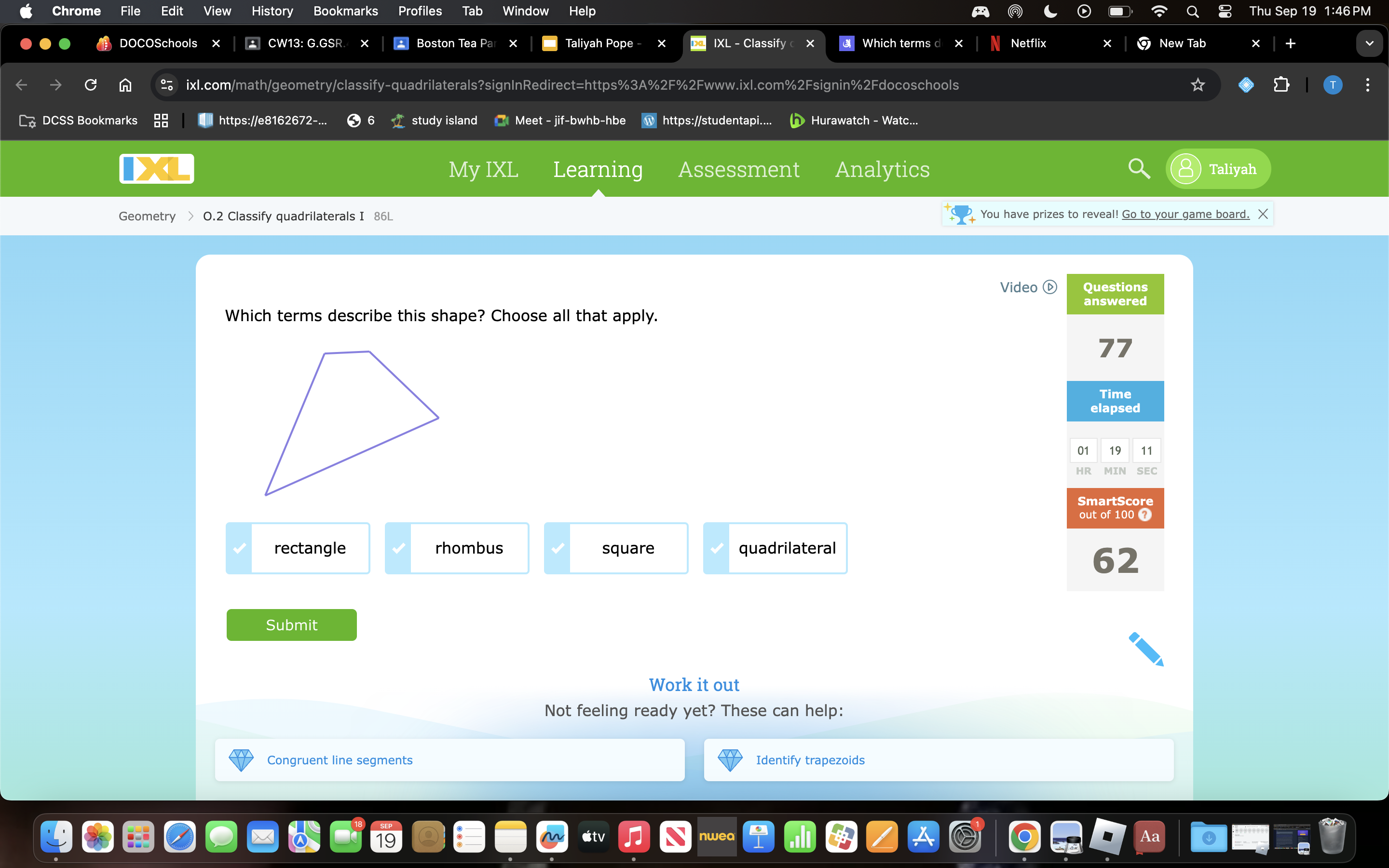Screen dimensions: 1389x868
Task: Toggle the rhombus answer checkbox
Action: [x=398, y=548]
